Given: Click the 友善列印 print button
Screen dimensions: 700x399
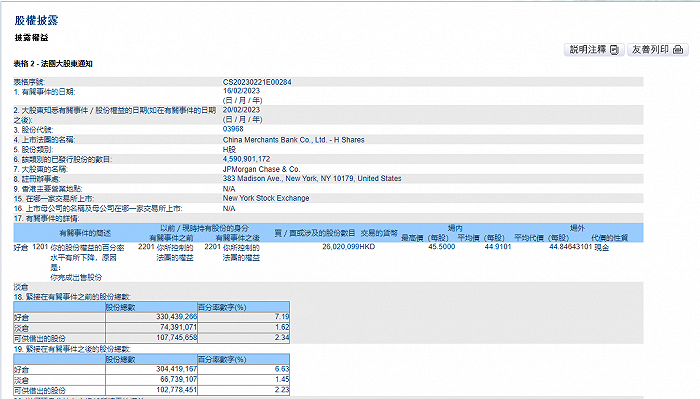Looking at the screenshot, I should [x=658, y=50].
